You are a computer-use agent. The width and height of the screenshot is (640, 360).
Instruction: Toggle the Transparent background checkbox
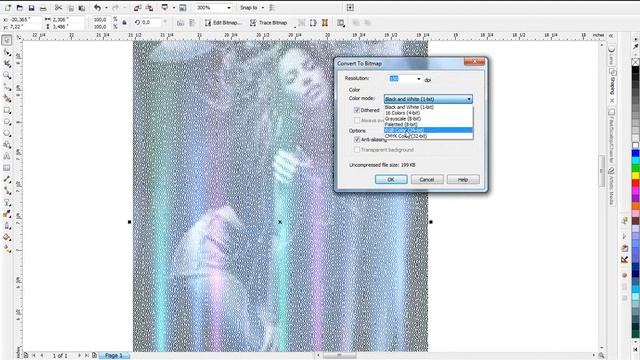click(357, 150)
